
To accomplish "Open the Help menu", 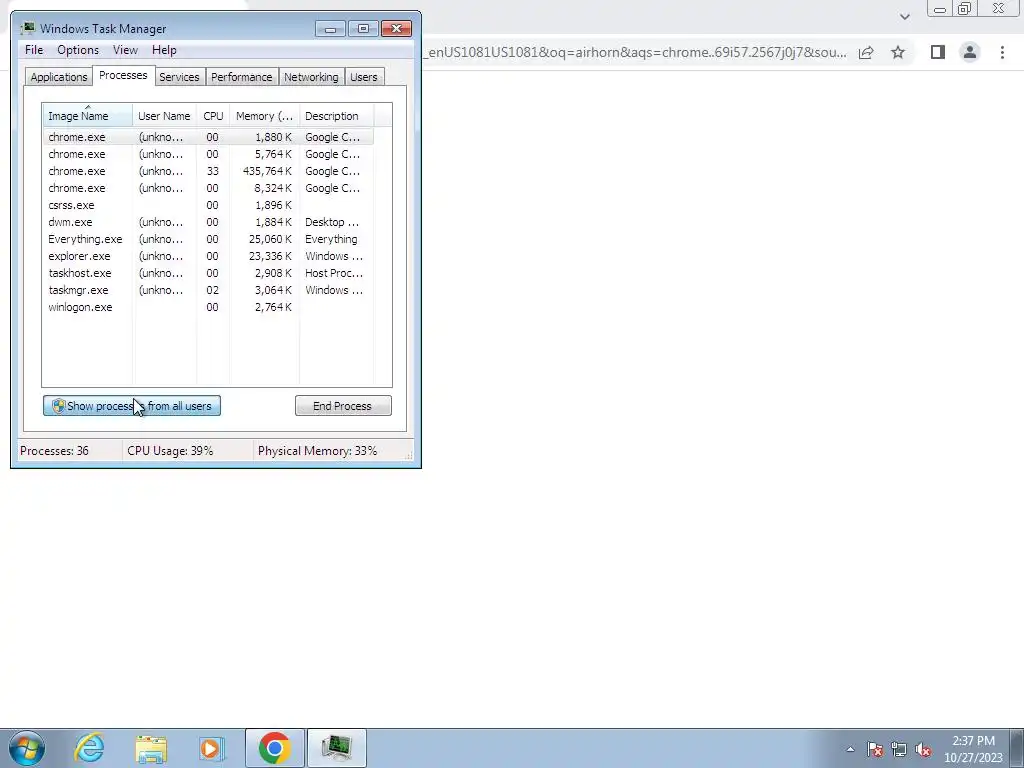I will point(164,50).
